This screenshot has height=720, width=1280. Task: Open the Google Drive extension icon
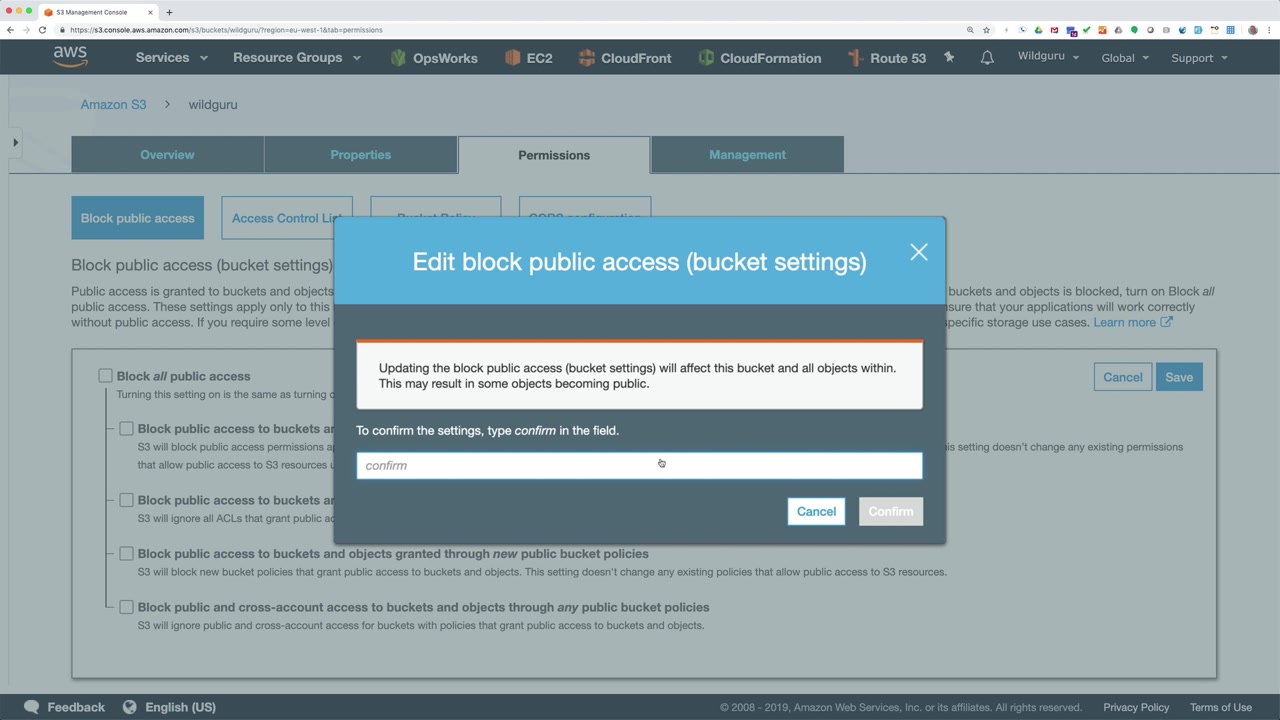pyautogui.click(x=1038, y=30)
